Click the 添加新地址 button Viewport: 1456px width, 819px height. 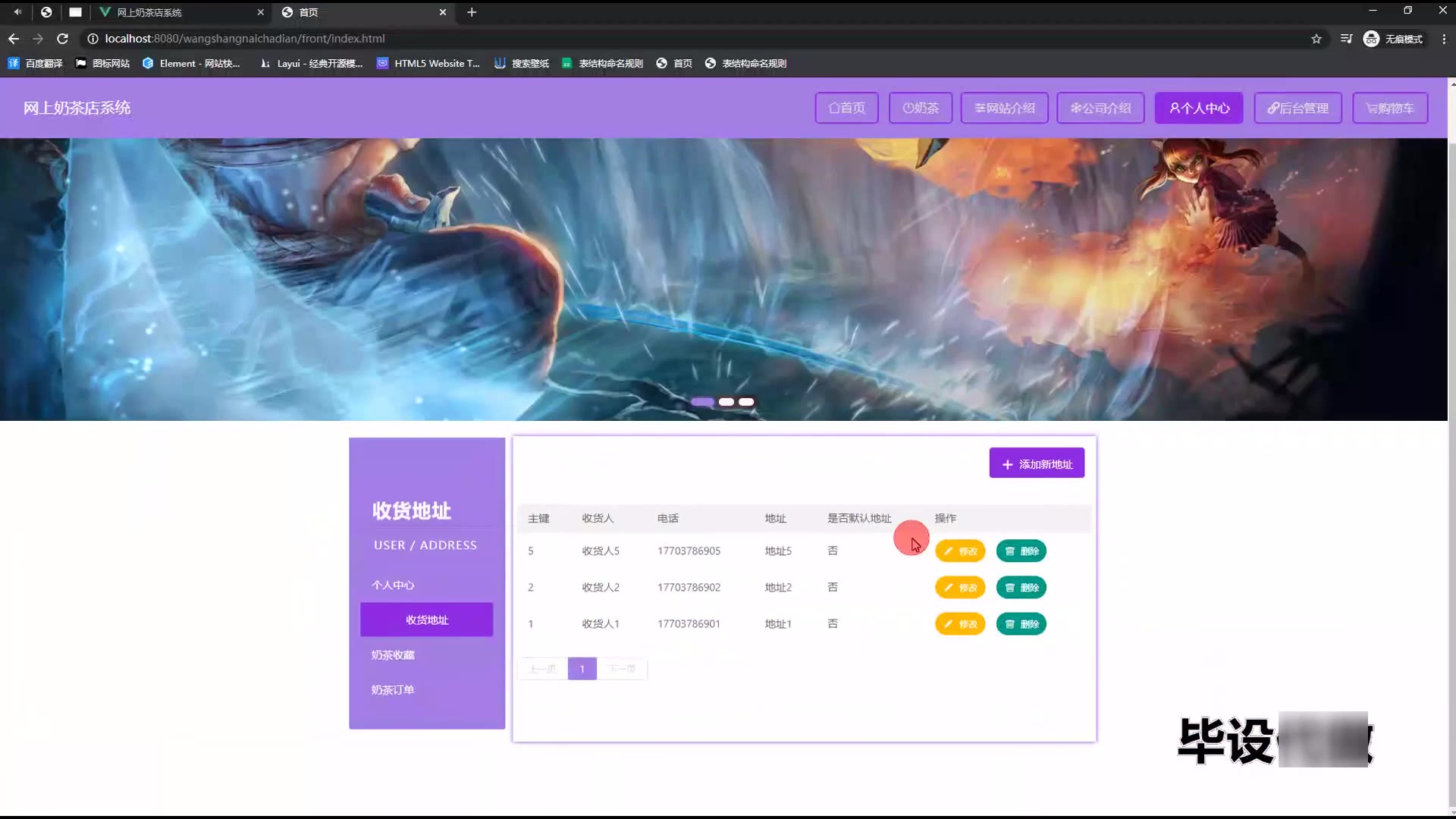[x=1037, y=463]
